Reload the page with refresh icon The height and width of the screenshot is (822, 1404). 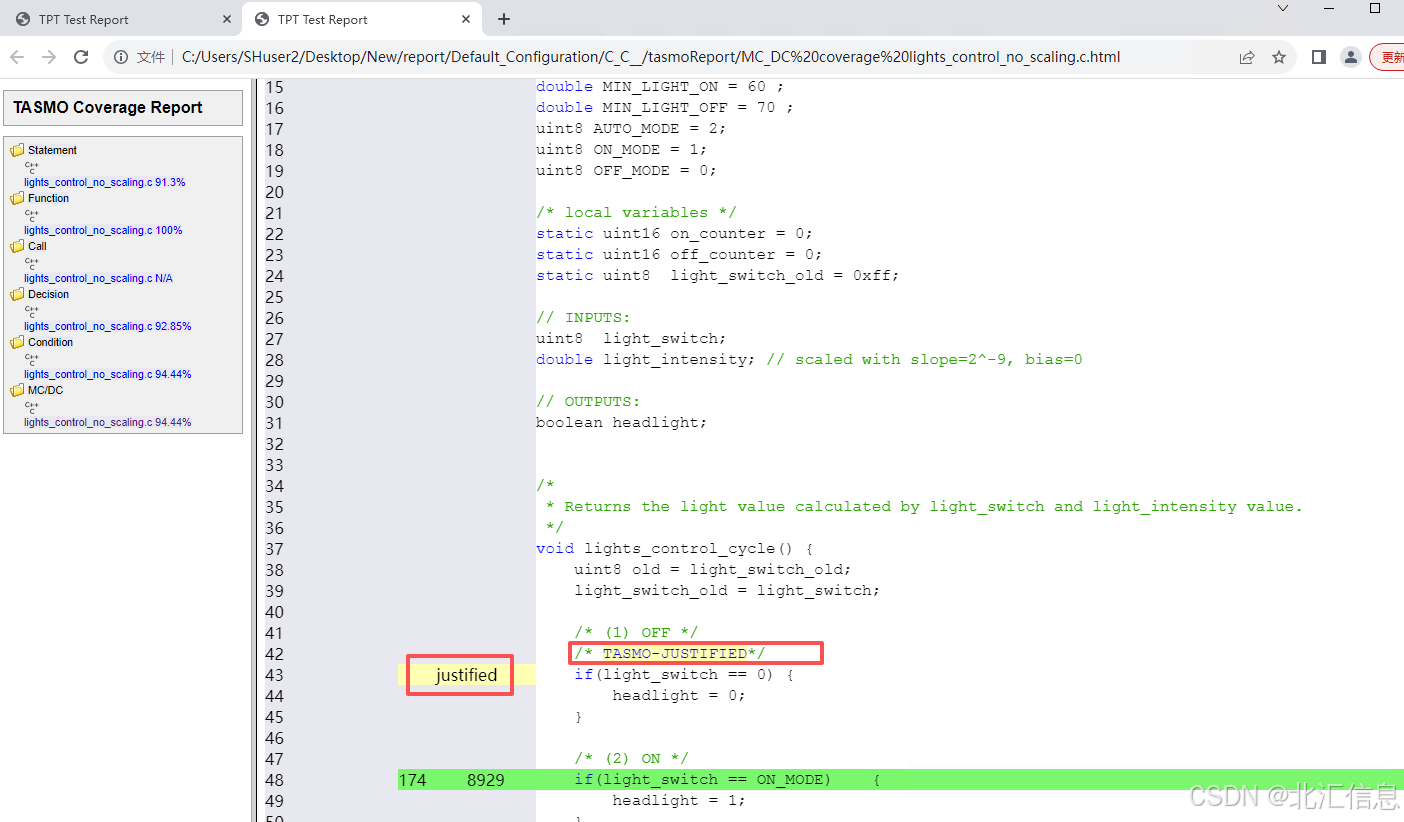click(x=82, y=57)
